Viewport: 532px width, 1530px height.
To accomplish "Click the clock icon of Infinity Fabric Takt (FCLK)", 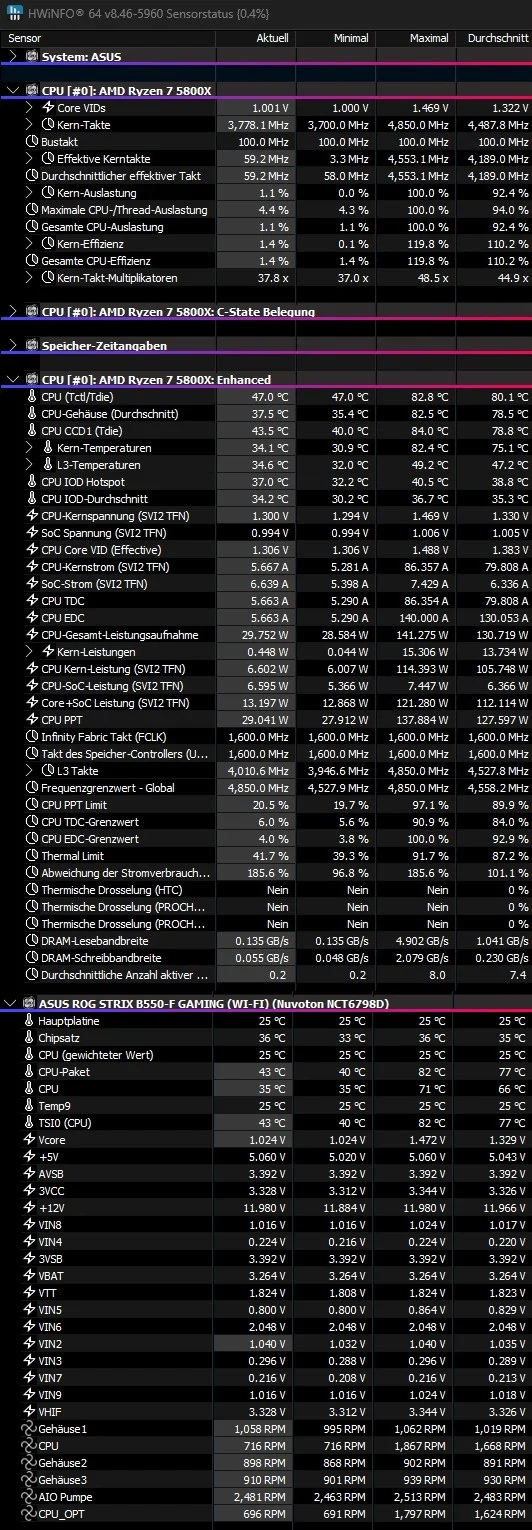I will coord(30,737).
